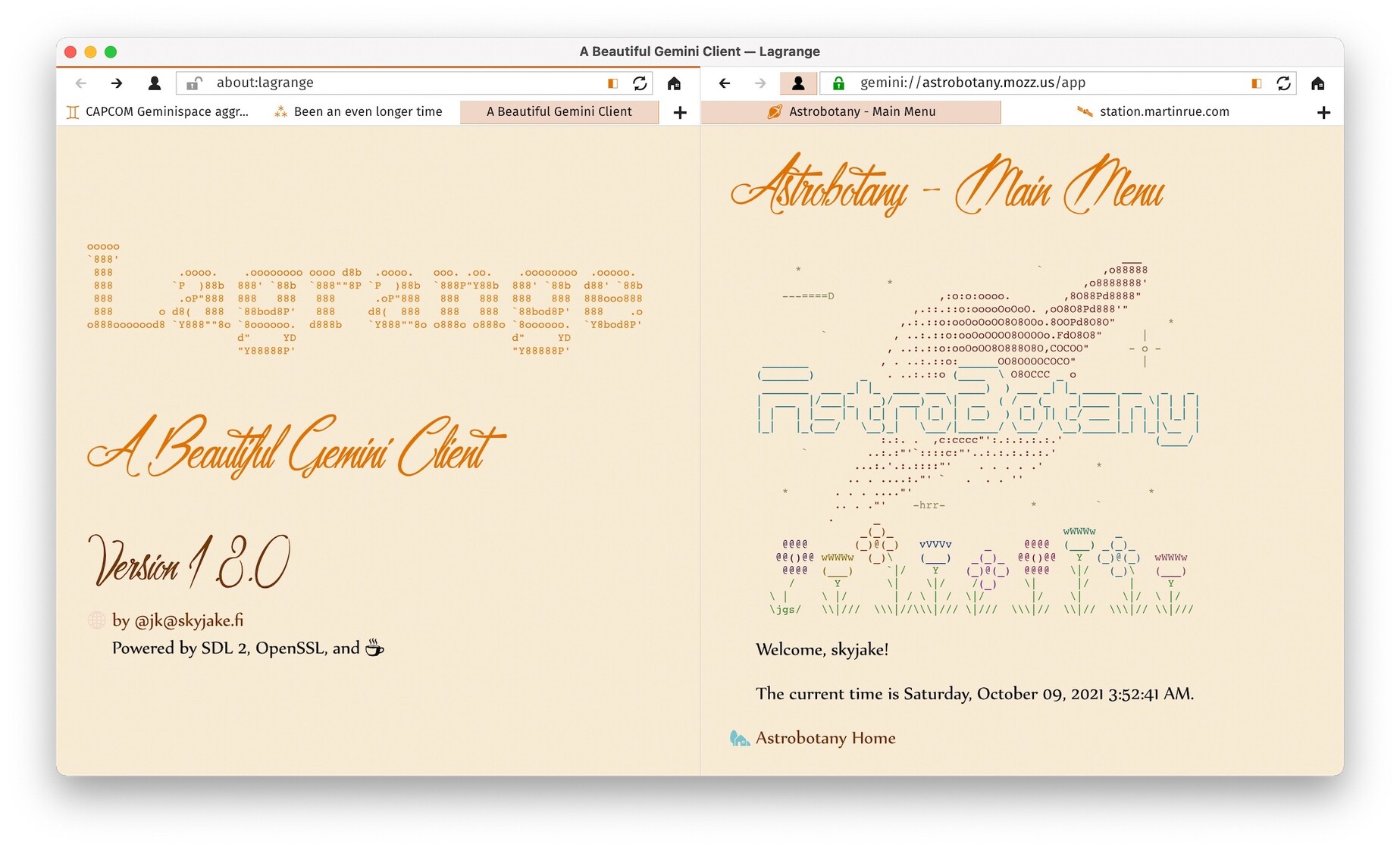
Task: Click forward arrow in left pane toolbar
Action: click(117, 83)
